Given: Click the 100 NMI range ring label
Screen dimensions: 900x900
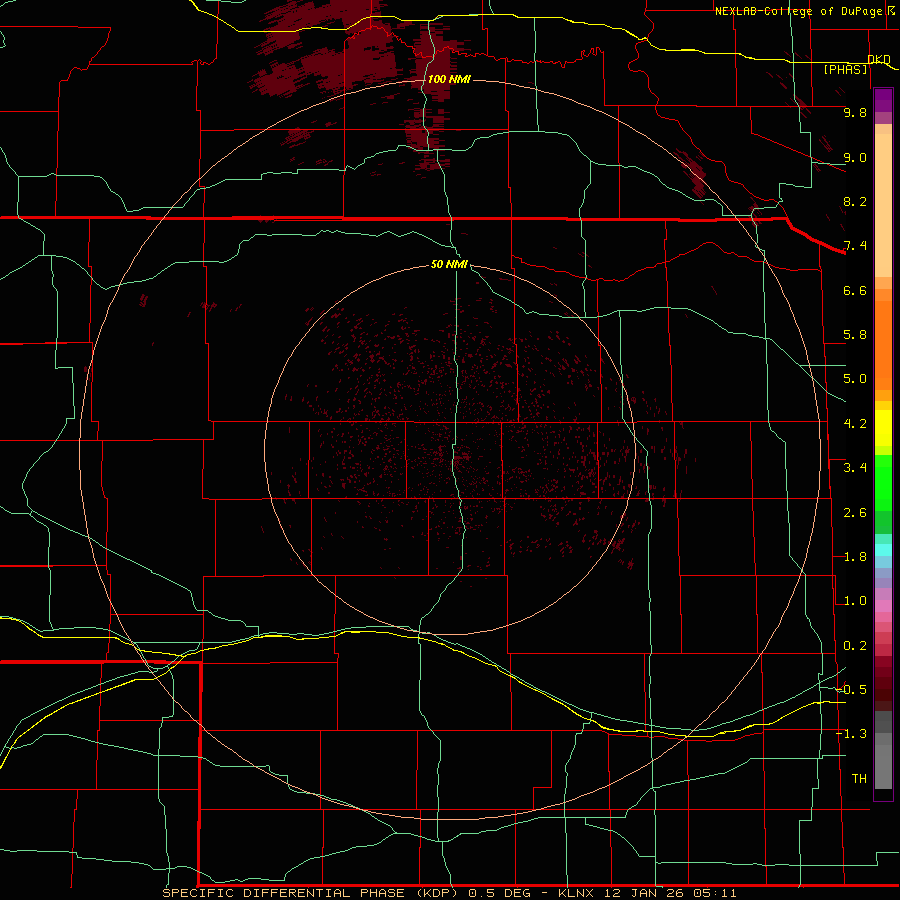Looking at the screenshot, I should click(x=449, y=79).
